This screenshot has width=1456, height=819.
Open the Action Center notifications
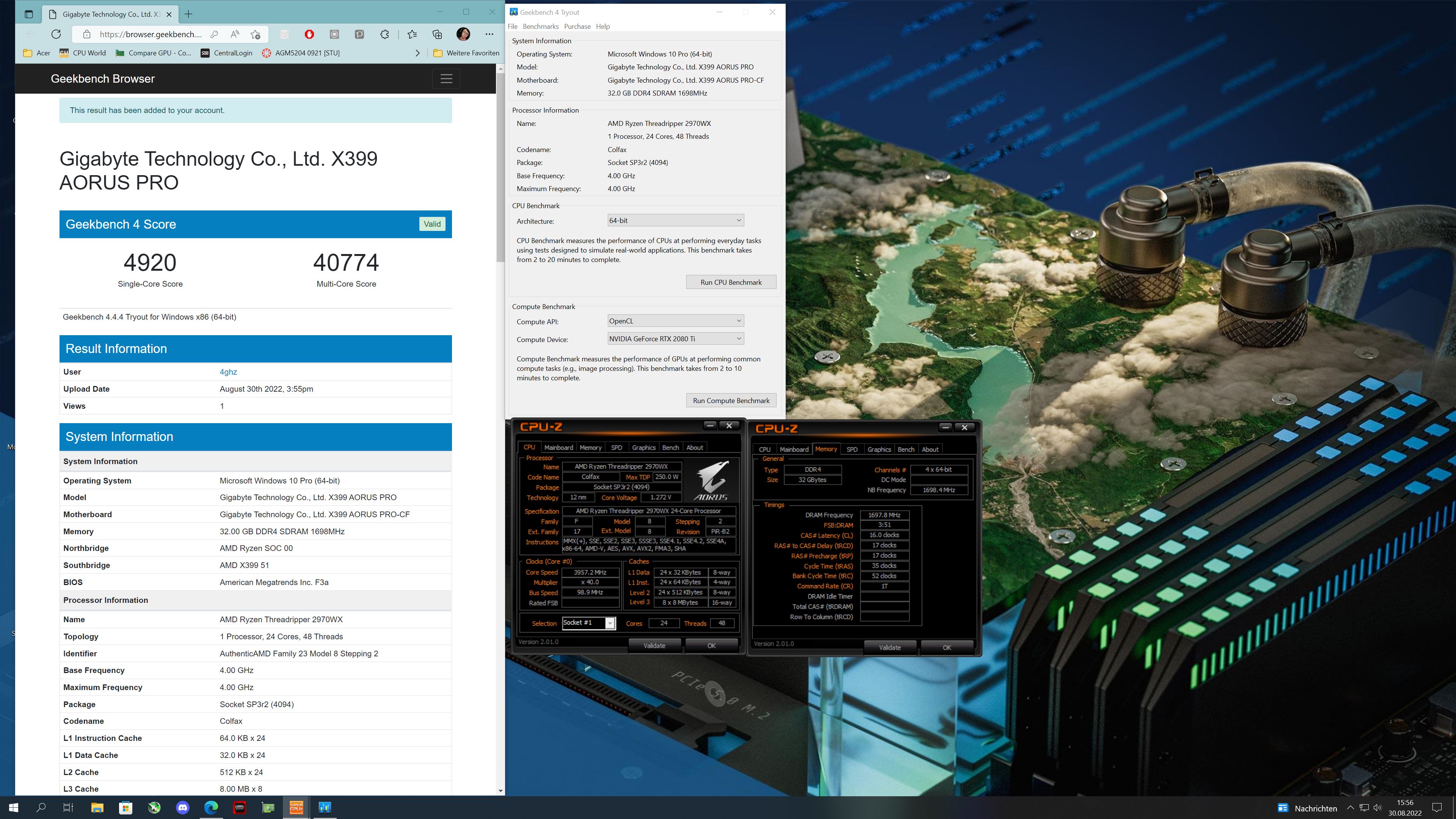click(x=1437, y=808)
